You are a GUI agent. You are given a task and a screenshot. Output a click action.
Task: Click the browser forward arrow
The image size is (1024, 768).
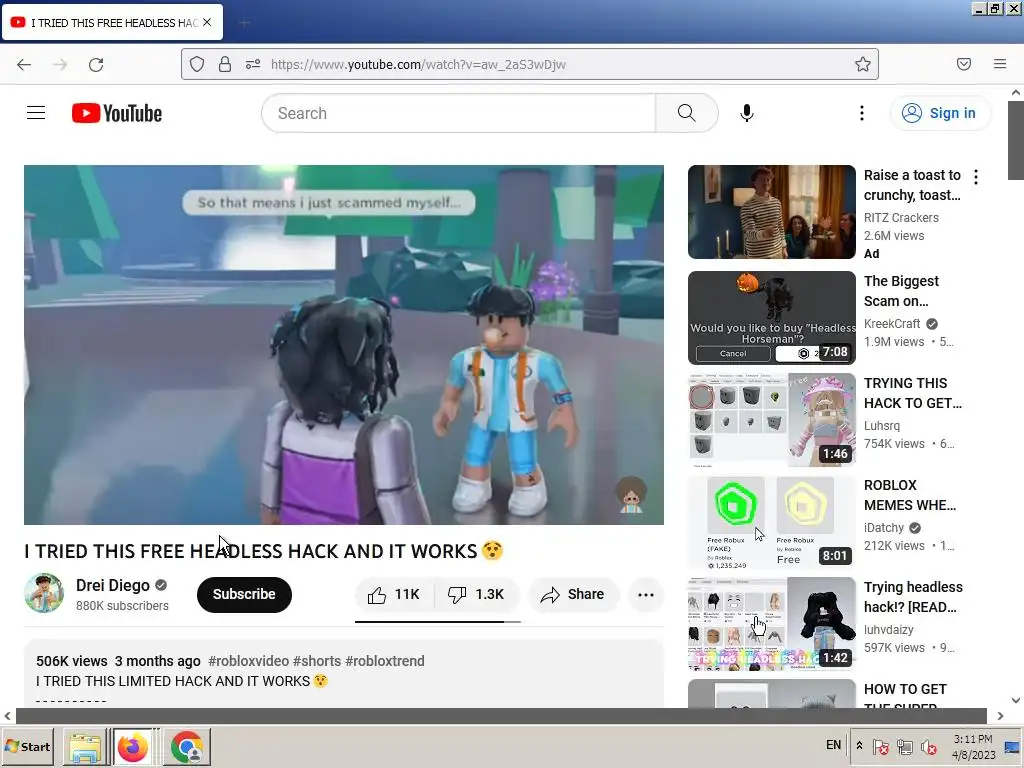coord(60,64)
